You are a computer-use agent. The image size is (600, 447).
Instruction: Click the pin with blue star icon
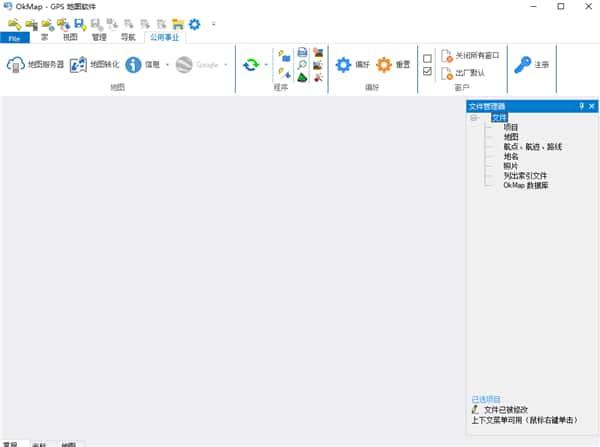click(x=284, y=73)
